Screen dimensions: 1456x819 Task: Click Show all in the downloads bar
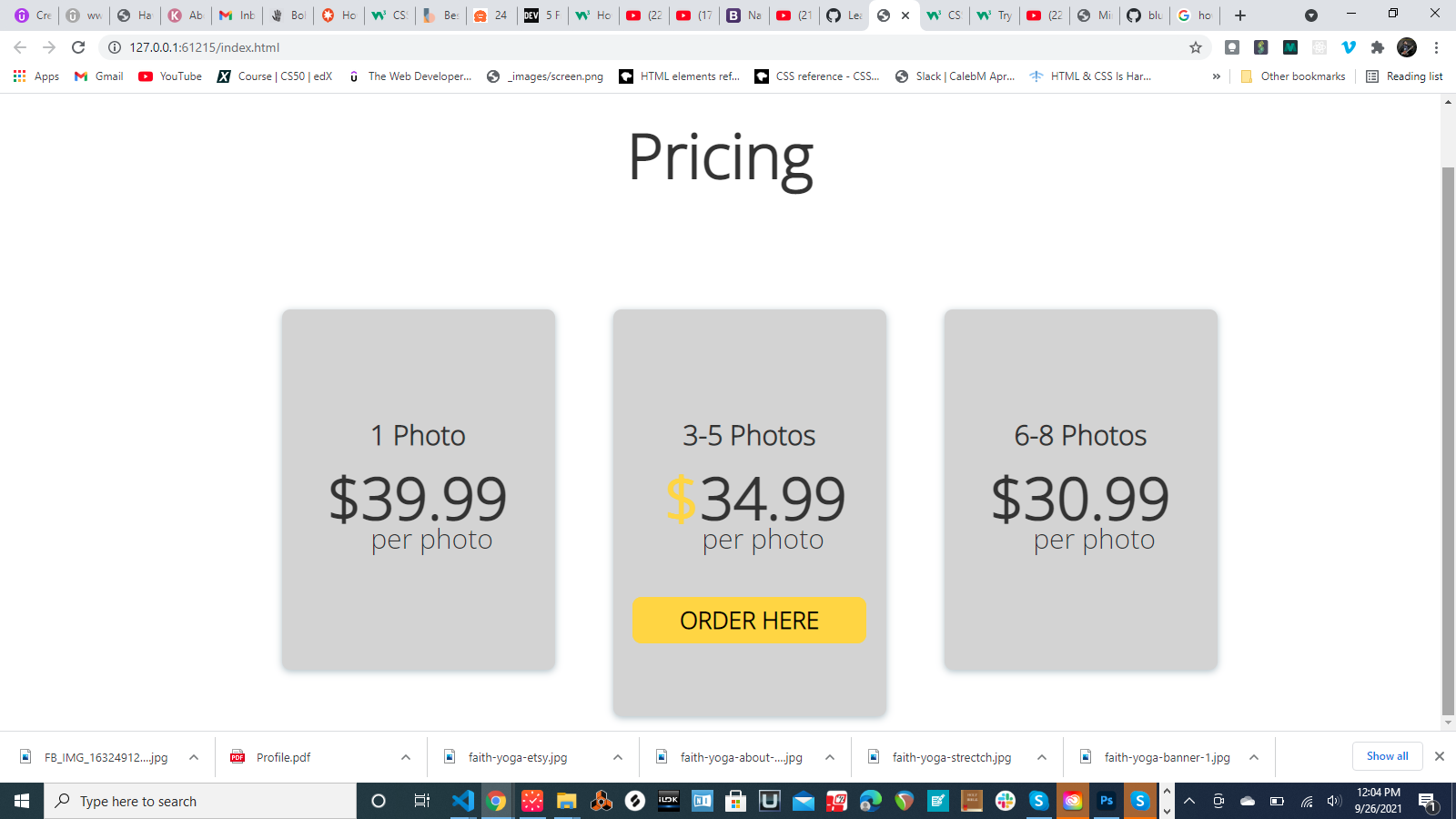pos(1387,756)
